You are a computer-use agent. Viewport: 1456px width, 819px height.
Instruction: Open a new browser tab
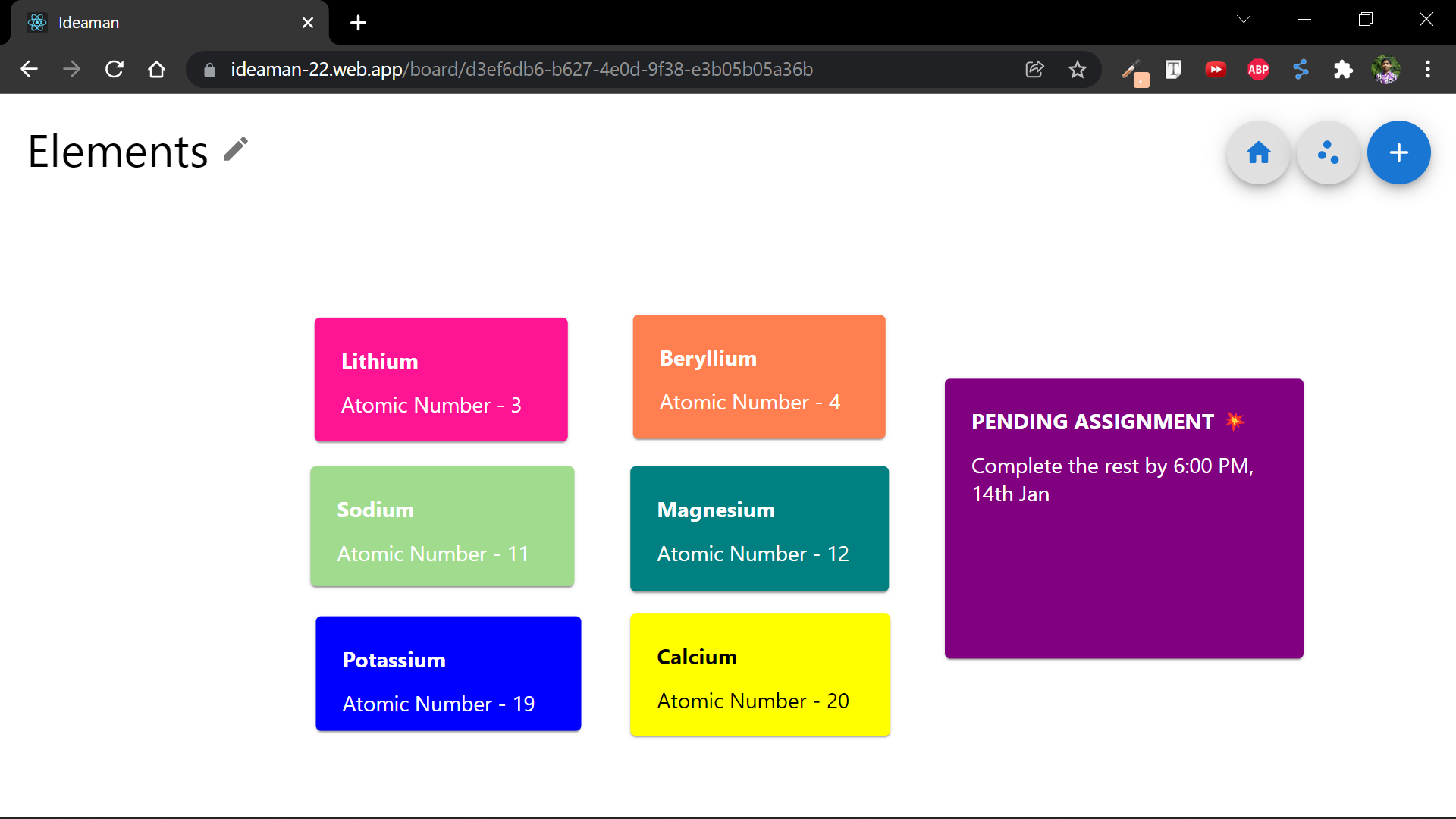click(358, 23)
